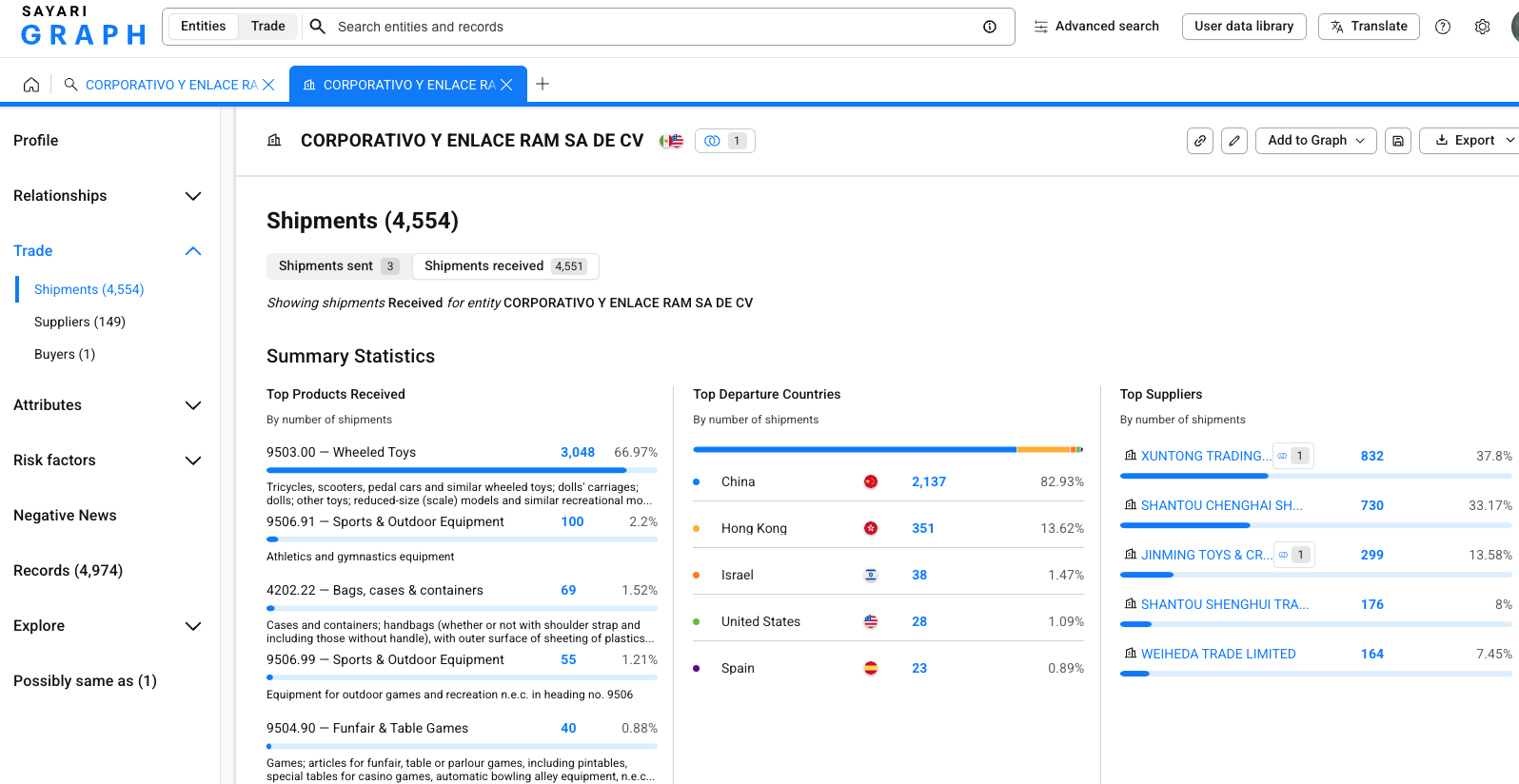Open SHANTOU SHENGHUI TRA... supplier link

click(1225, 604)
